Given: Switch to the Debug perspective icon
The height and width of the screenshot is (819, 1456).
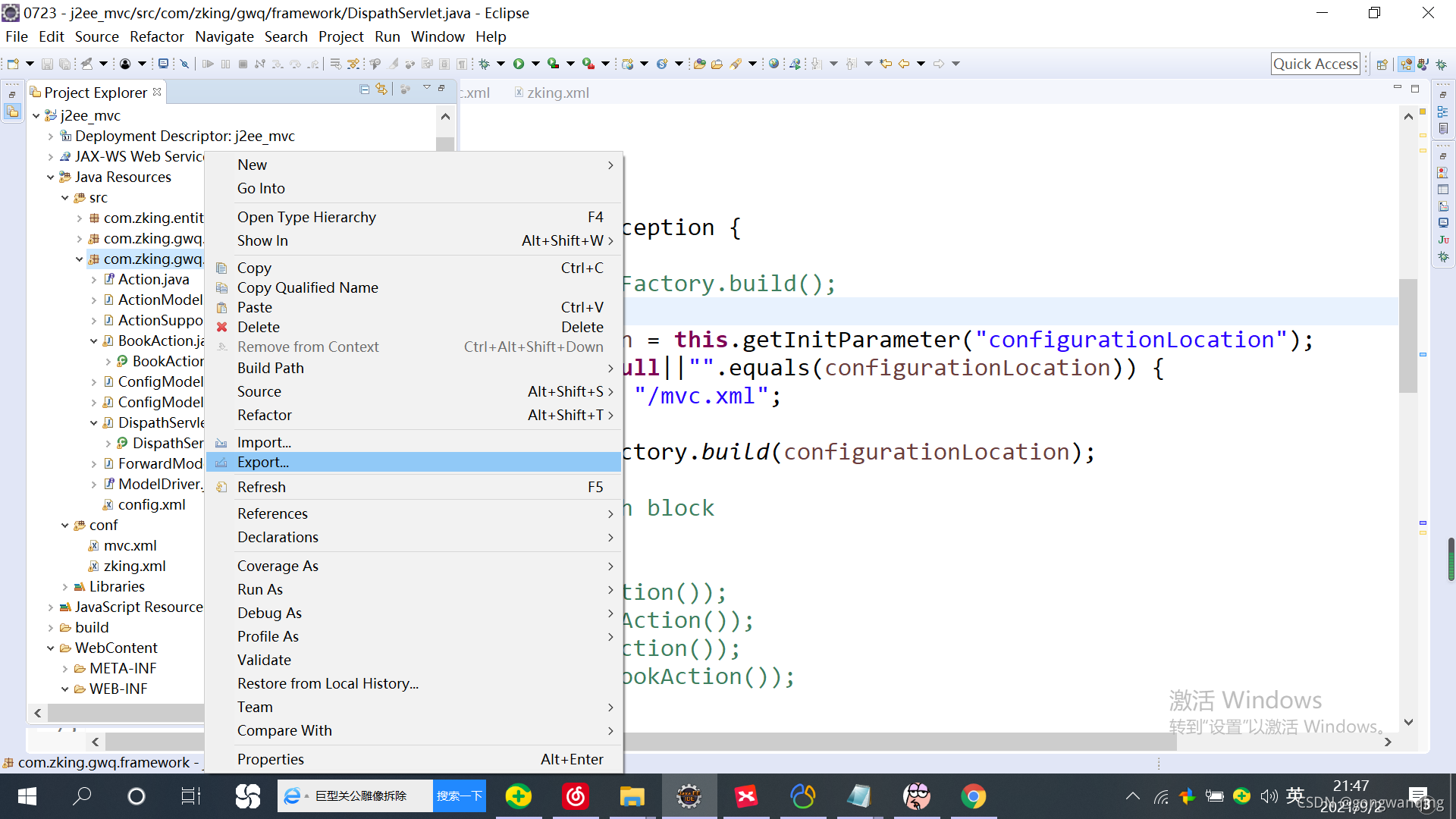Looking at the screenshot, I should point(1441,64).
